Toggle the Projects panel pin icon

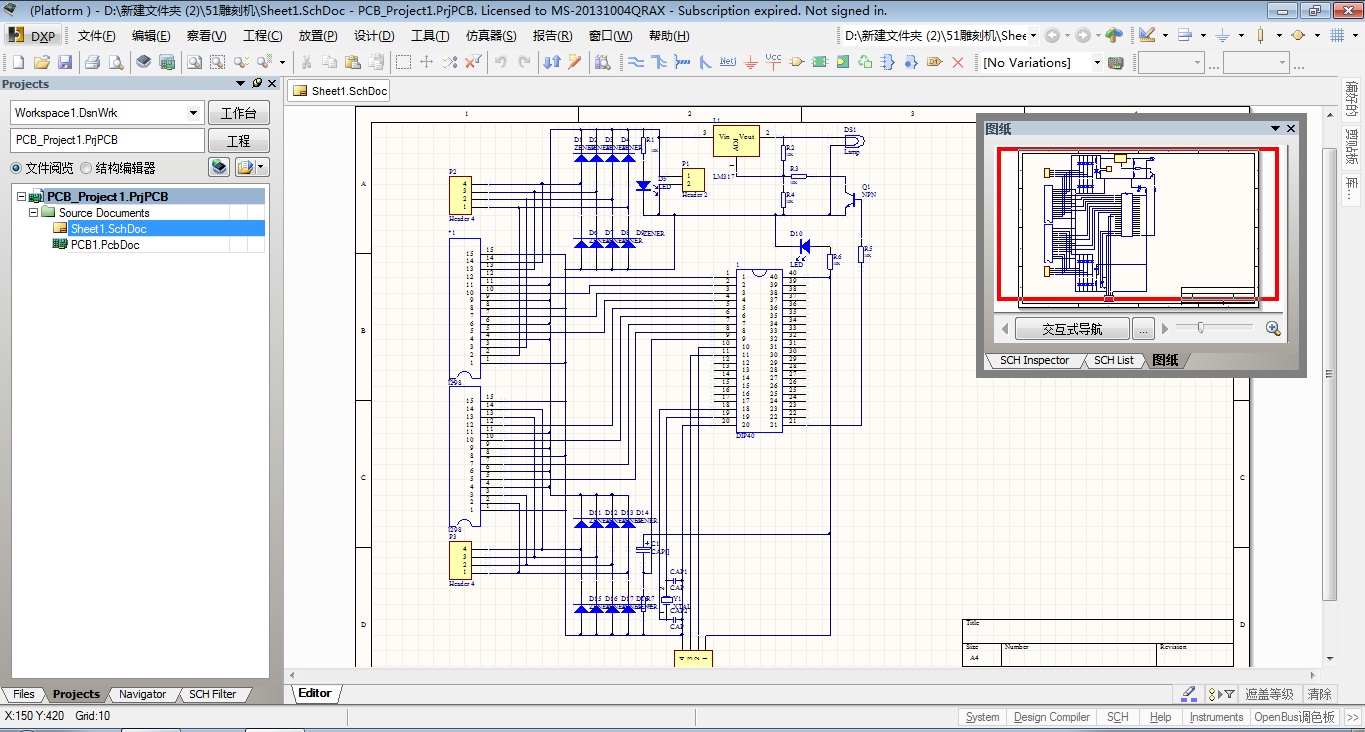pos(256,84)
